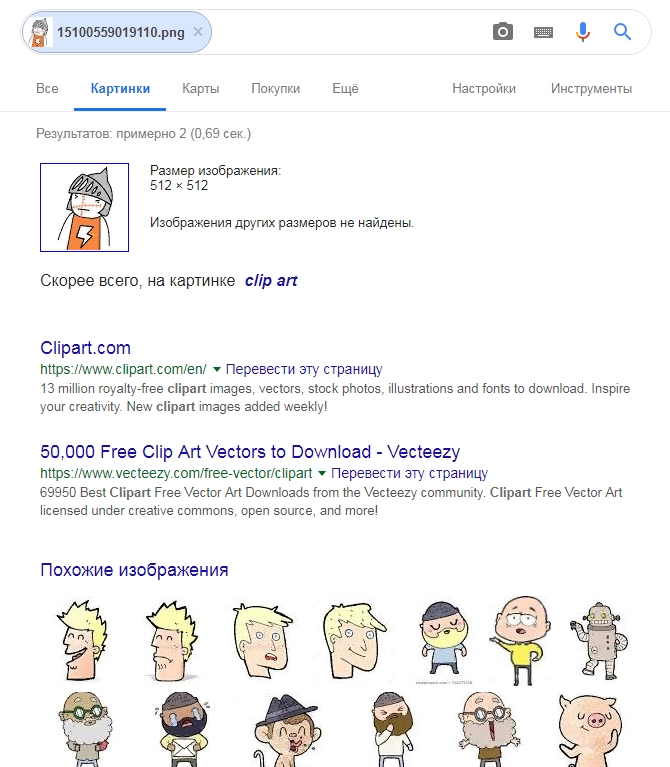Activate the microphone voice search icon
670x767 pixels.
(582, 32)
